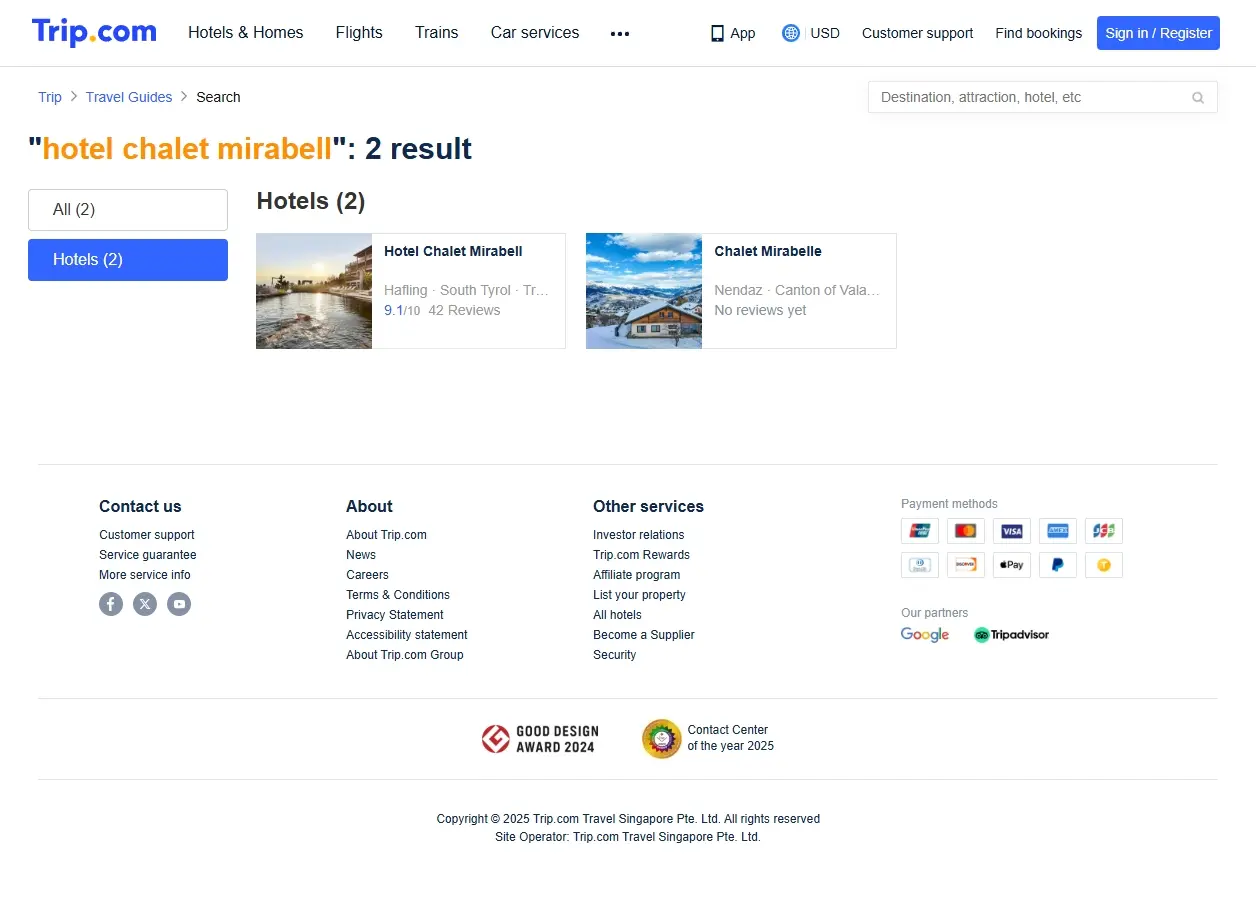Click the Hafling · South Tyrol location text
This screenshot has height=921, width=1256.
[x=466, y=290]
